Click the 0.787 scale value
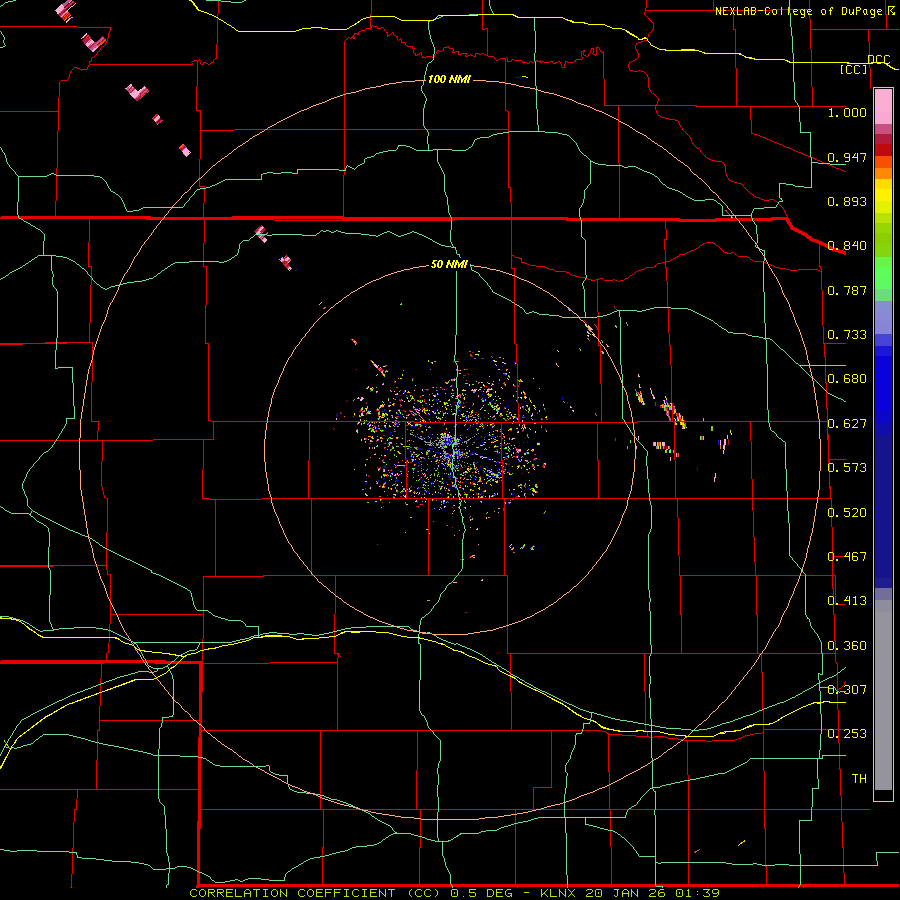 847,290
